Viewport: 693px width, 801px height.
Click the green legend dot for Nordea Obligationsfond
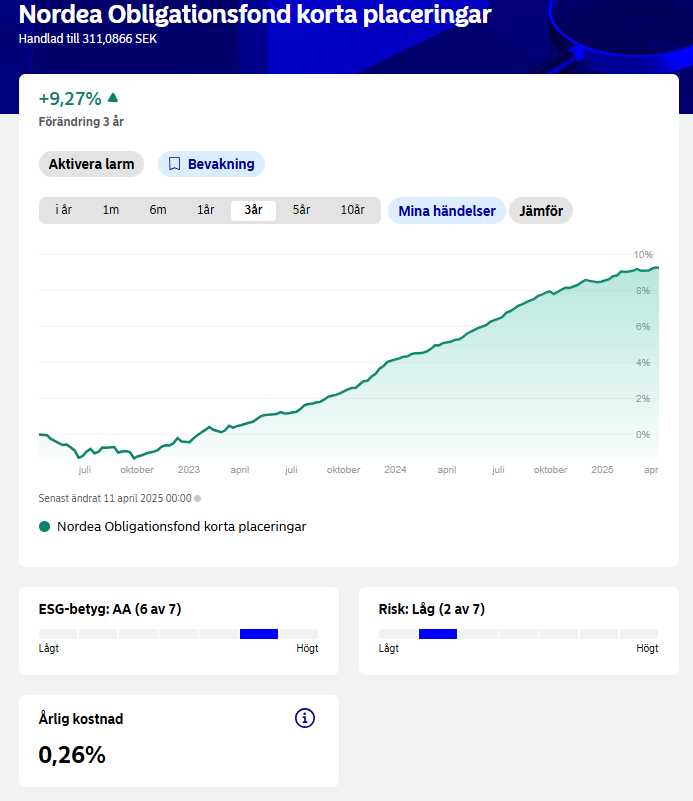coord(44,527)
